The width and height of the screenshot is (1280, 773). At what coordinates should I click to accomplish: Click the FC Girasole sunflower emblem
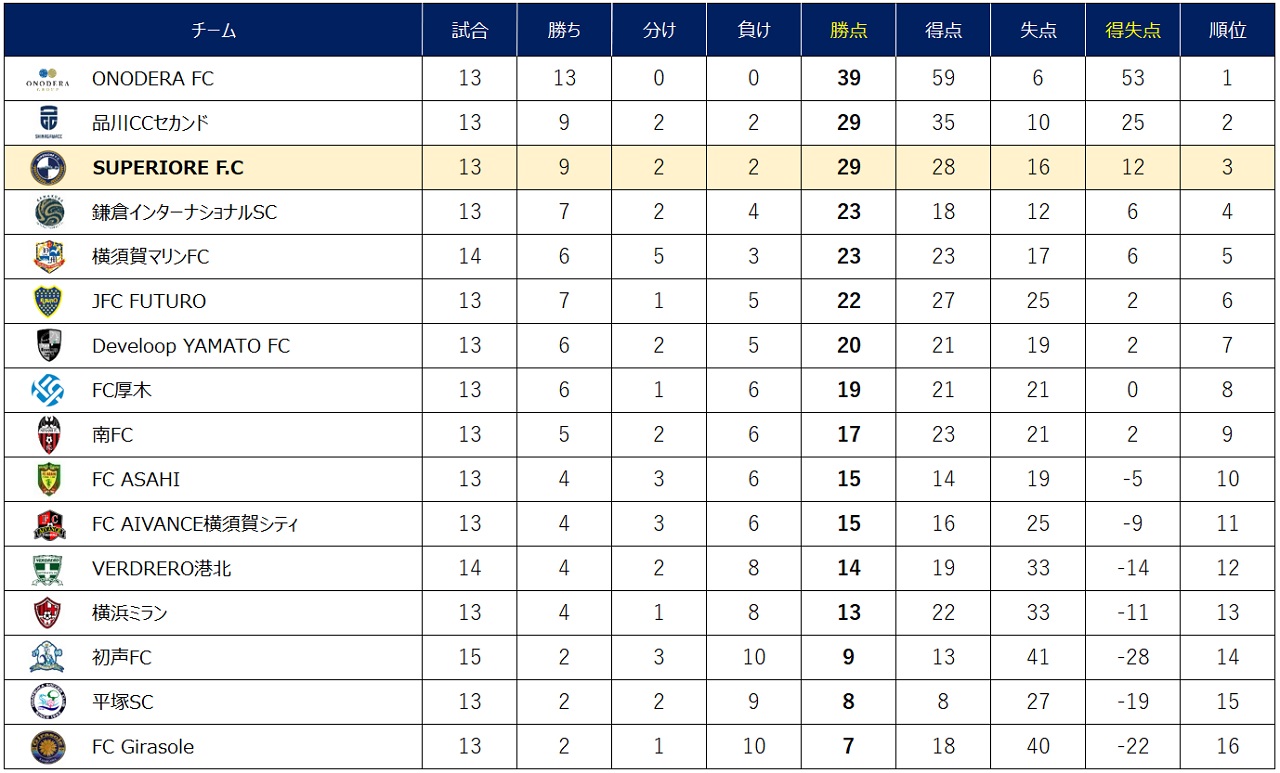coord(48,747)
